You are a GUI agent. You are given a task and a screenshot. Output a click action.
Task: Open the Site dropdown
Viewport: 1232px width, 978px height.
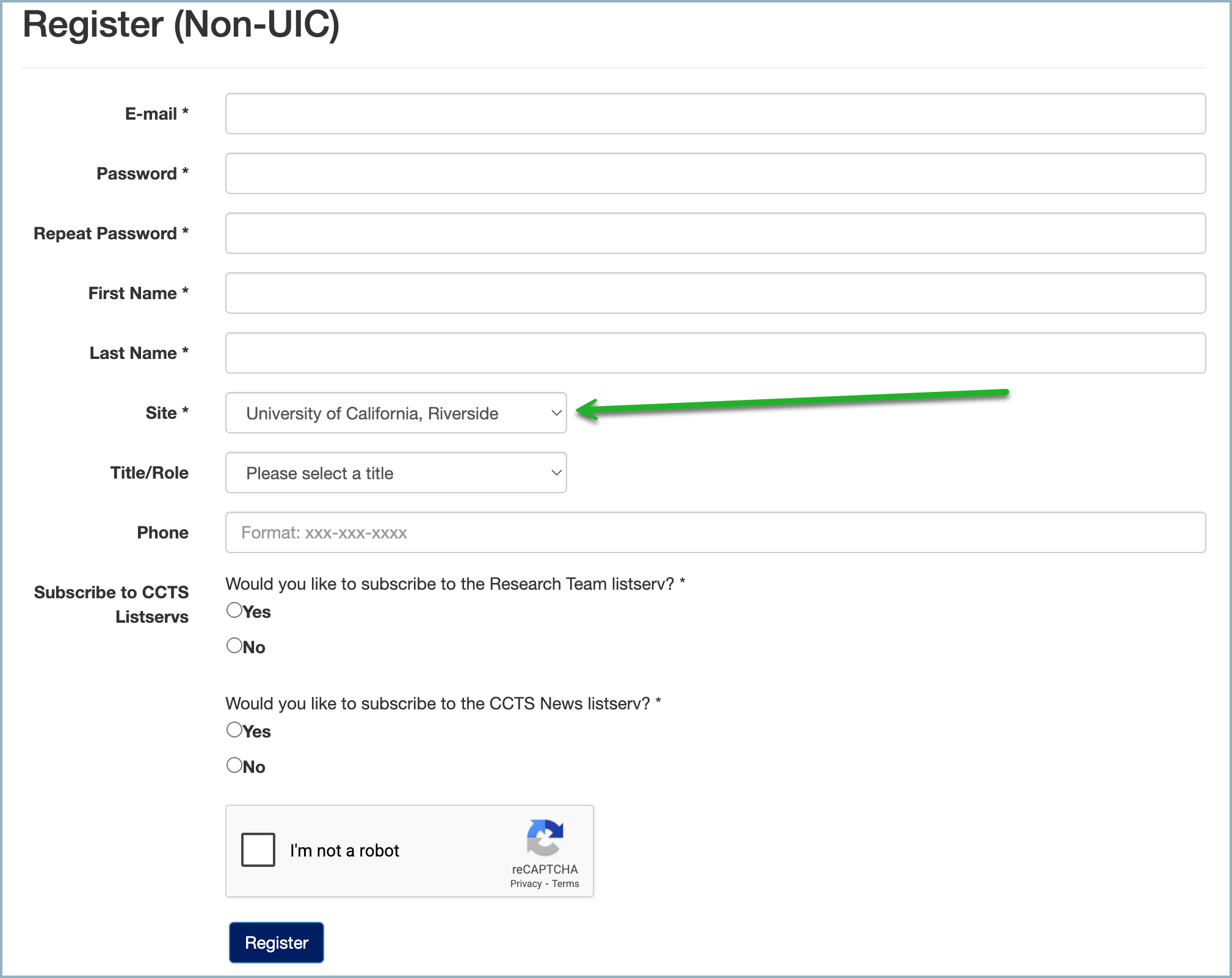click(396, 413)
